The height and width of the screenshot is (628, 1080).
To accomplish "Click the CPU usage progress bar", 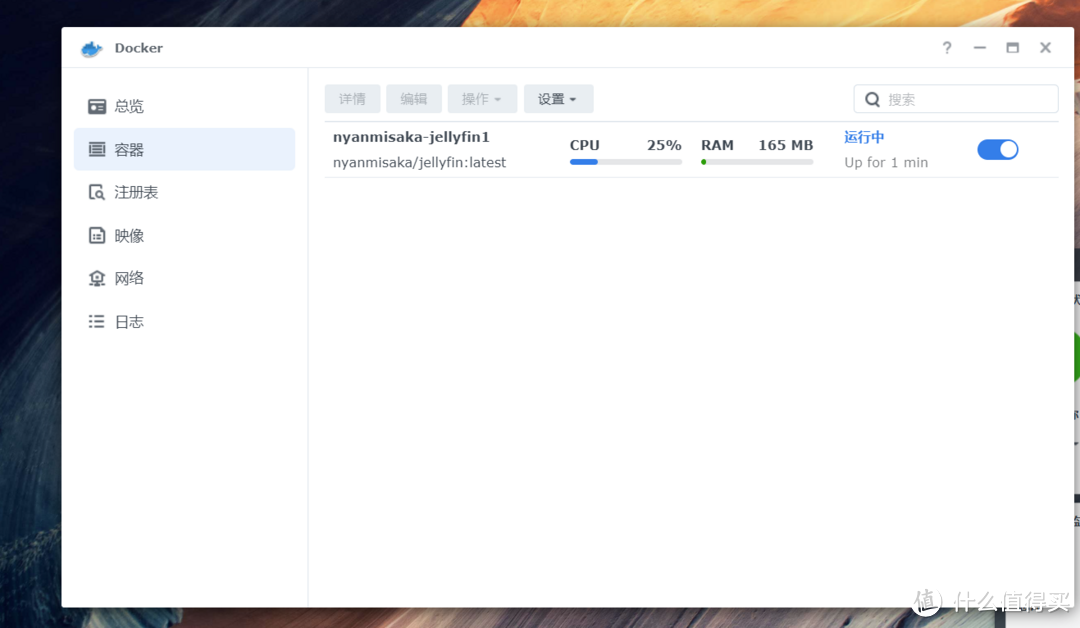I will point(625,162).
